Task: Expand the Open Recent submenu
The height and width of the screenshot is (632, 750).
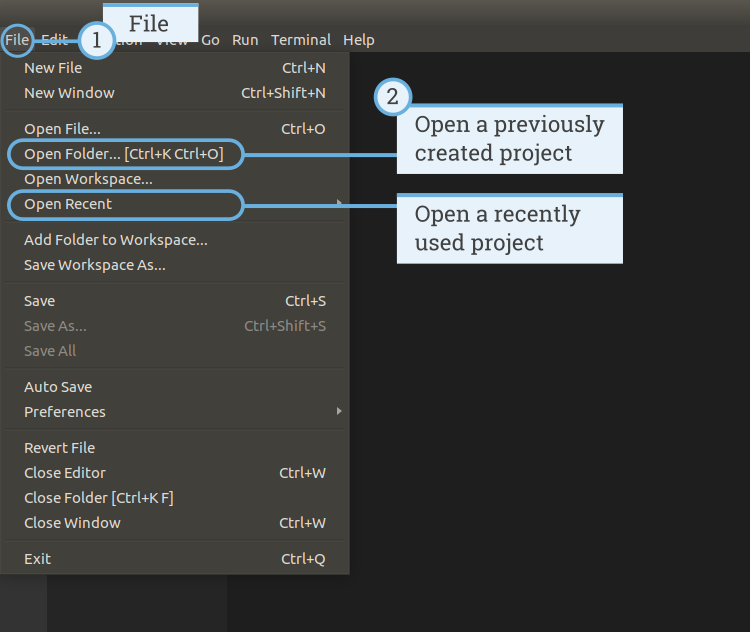Action: 175,204
